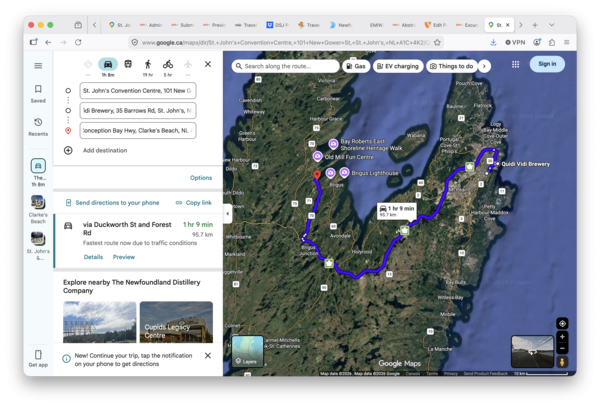Switch to the DSJ tab
This screenshot has width=600, height=407.
click(x=278, y=25)
